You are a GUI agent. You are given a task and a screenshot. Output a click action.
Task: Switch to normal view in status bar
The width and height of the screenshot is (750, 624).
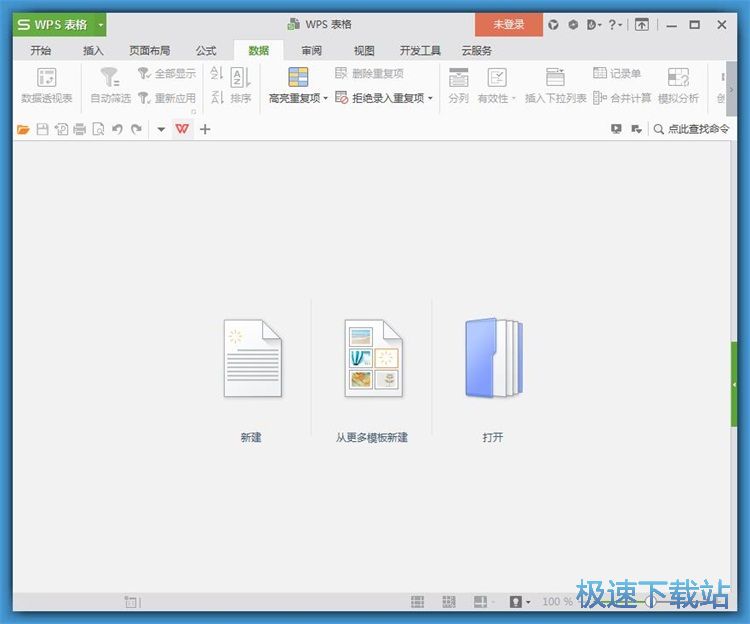(x=417, y=601)
